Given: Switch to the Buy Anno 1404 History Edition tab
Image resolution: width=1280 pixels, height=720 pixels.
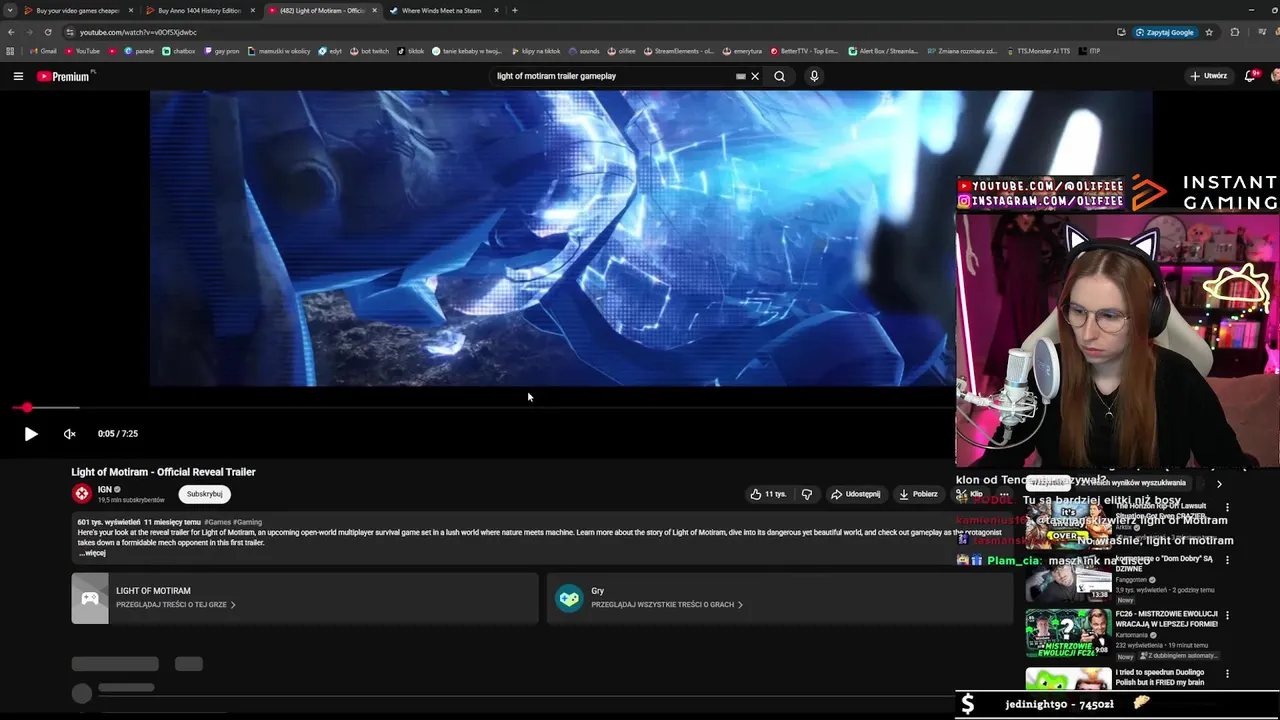Looking at the screenshot, I should 199,10.
